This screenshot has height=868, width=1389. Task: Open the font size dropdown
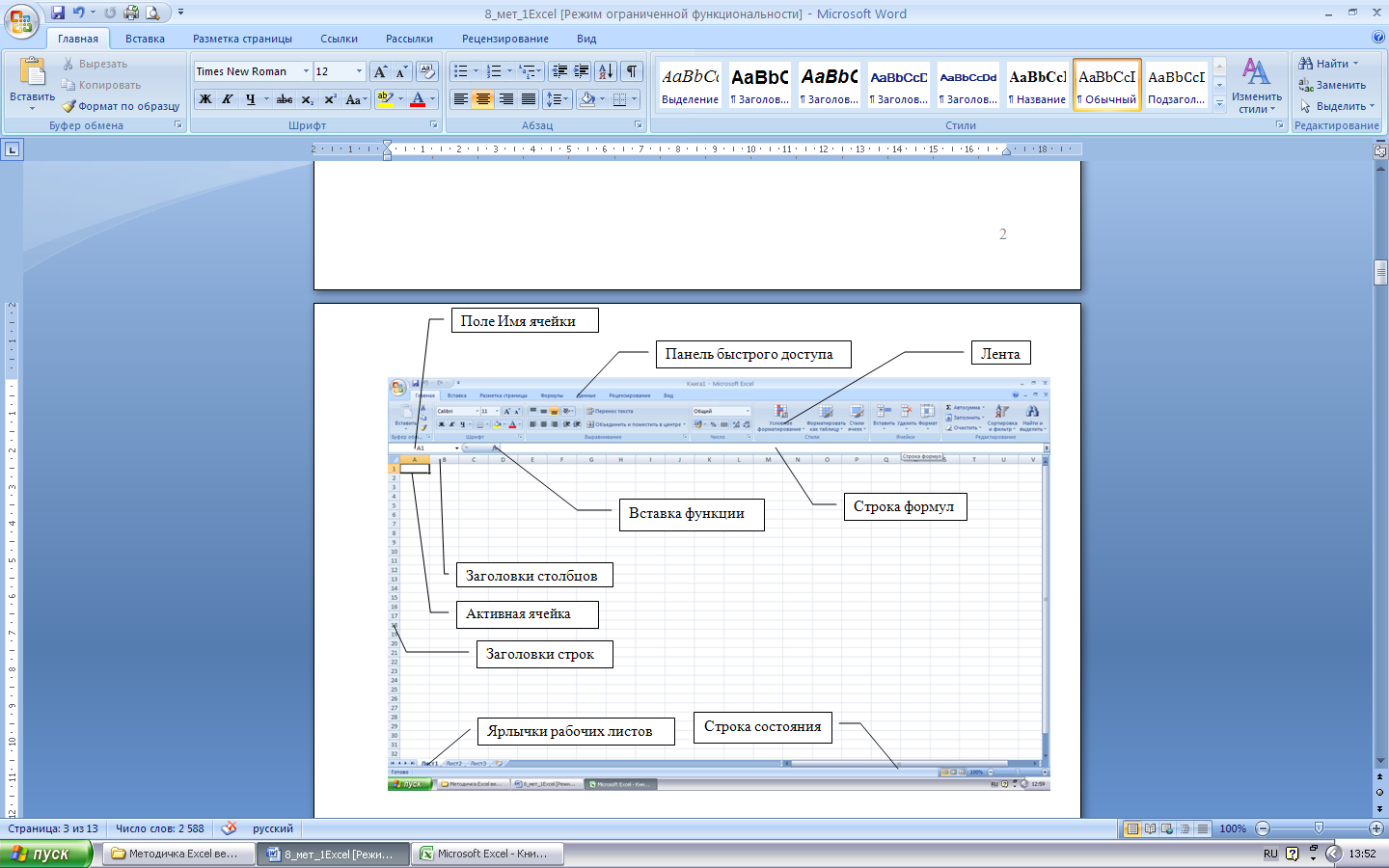point(359,71)
